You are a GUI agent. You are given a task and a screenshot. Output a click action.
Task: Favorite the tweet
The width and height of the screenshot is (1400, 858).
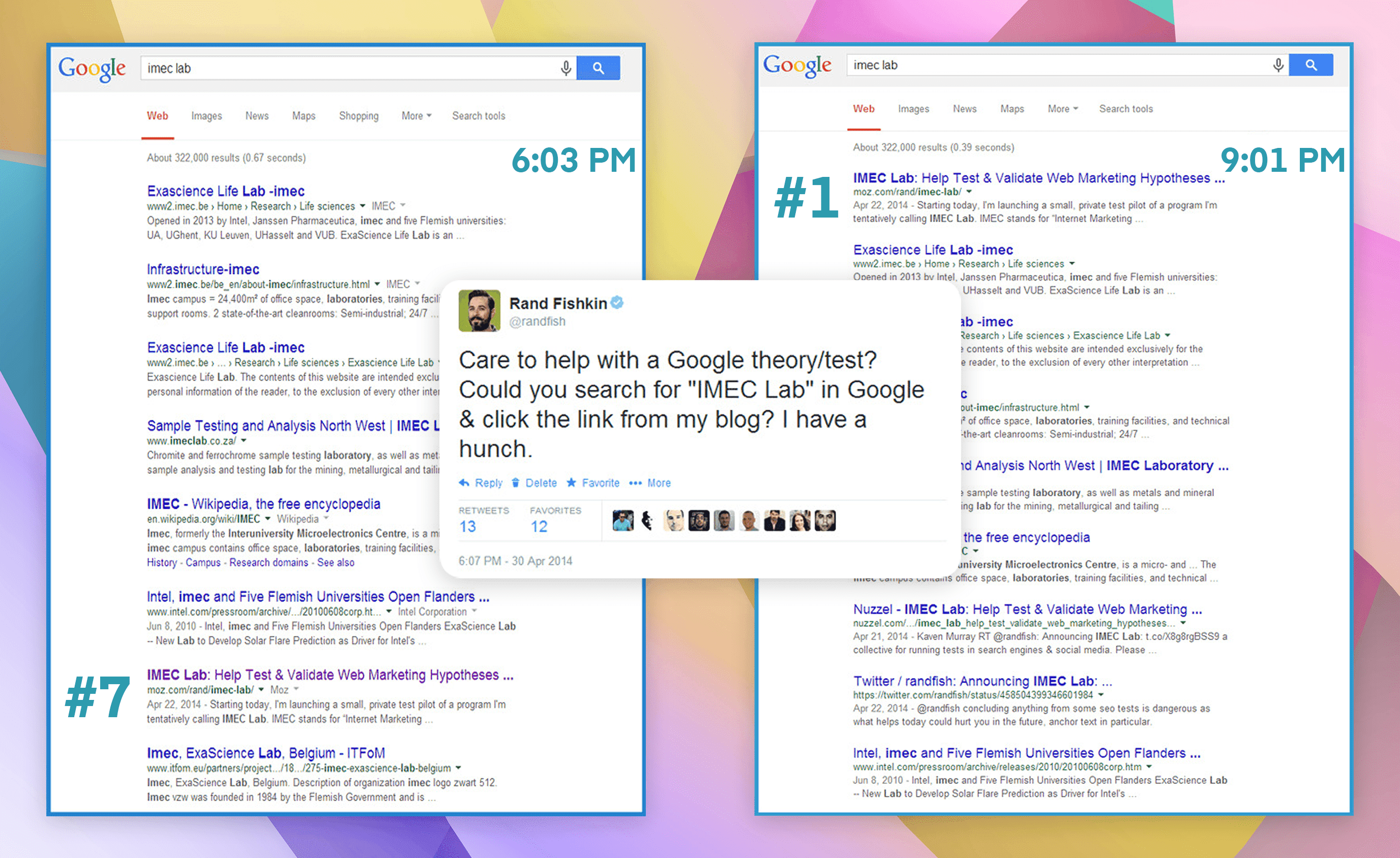pyautogui.click(x=593, y=483)
